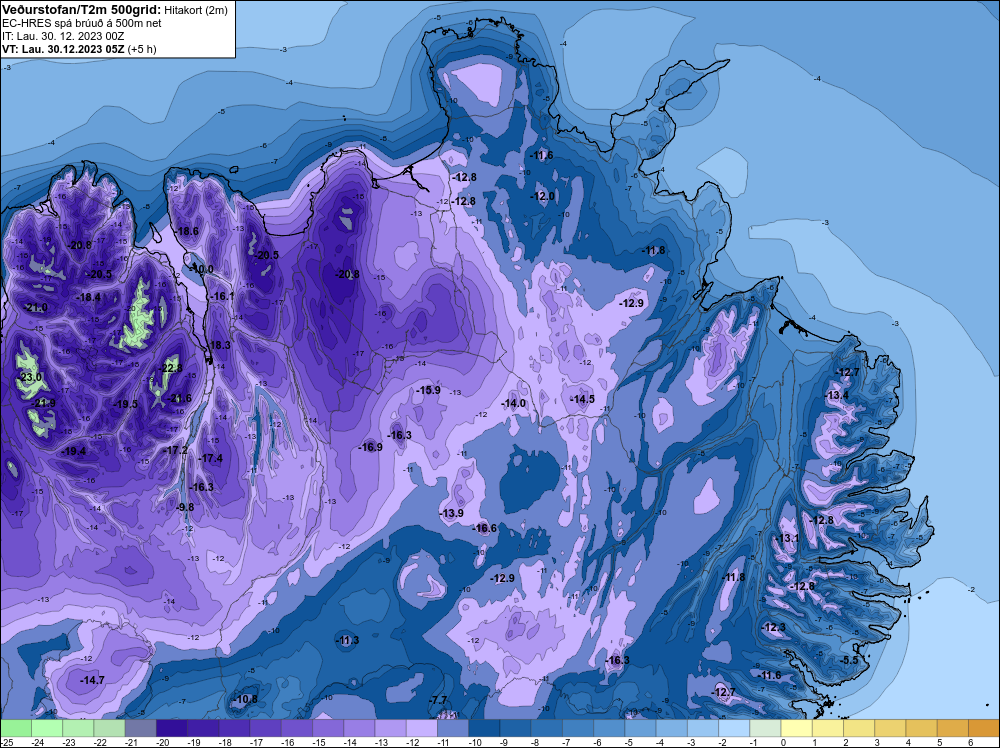The image size is (1000, 748).
Task: Click the -14.7 temperature value
Action: [x=92, y=680]
